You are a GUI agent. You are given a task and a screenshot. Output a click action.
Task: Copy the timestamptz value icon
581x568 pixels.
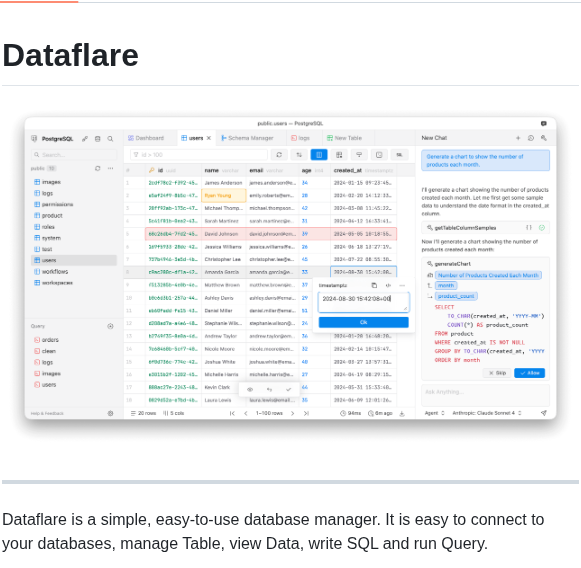click(x=374, y=285)
